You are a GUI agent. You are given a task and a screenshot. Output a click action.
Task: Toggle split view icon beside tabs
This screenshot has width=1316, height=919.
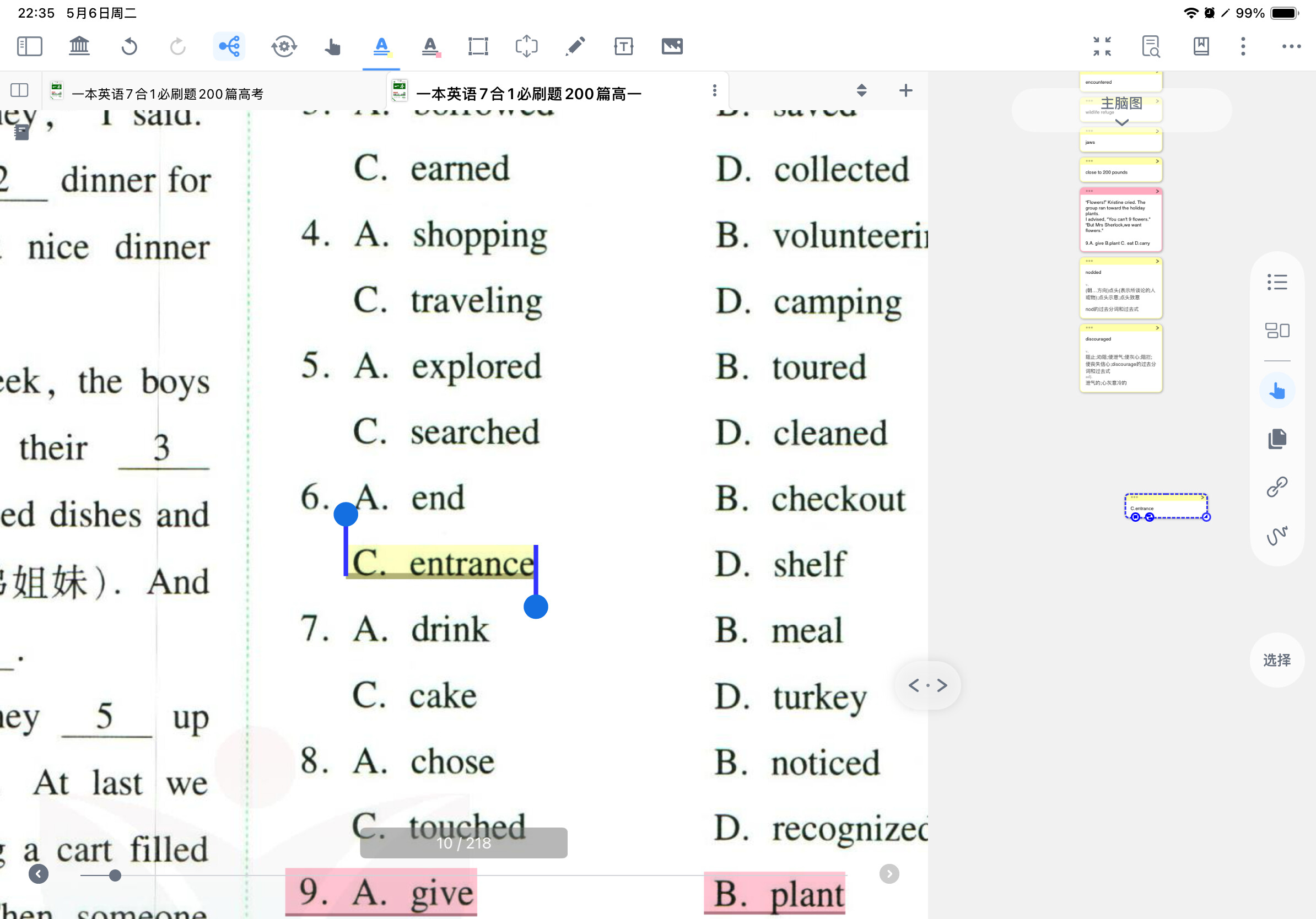(x=19, y=90)
